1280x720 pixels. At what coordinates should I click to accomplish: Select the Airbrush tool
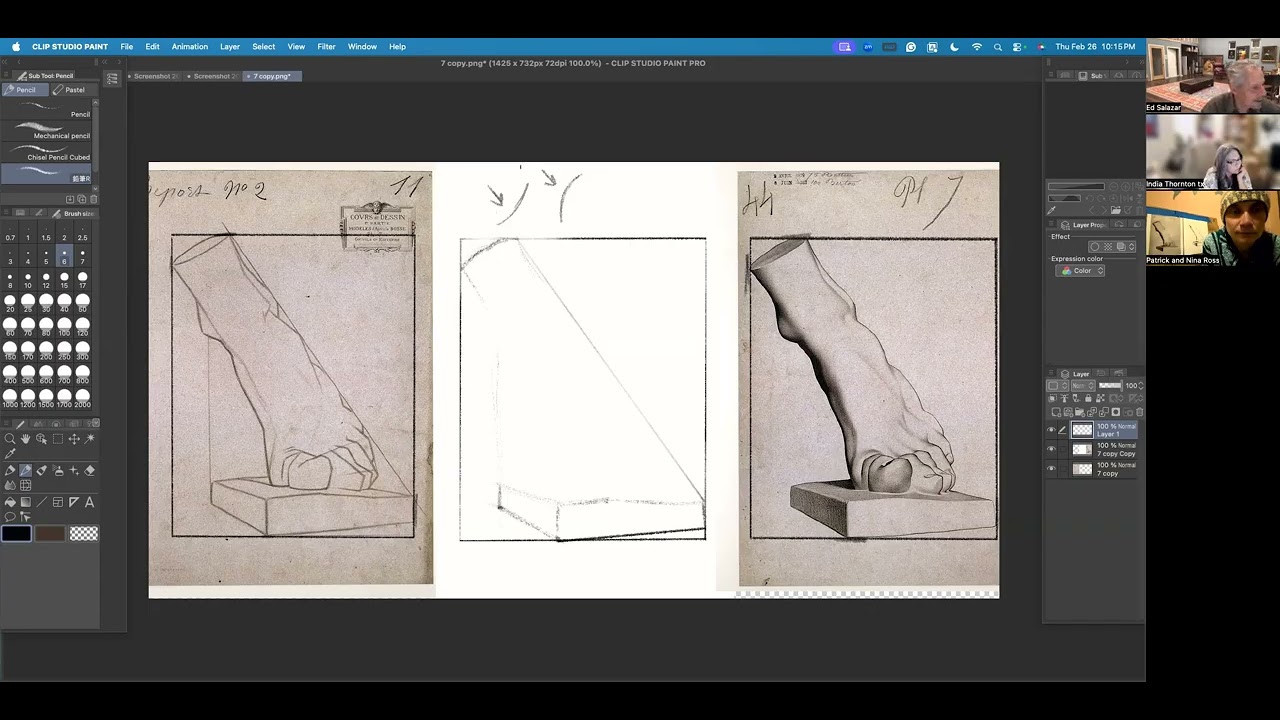(x=58, y=471)
